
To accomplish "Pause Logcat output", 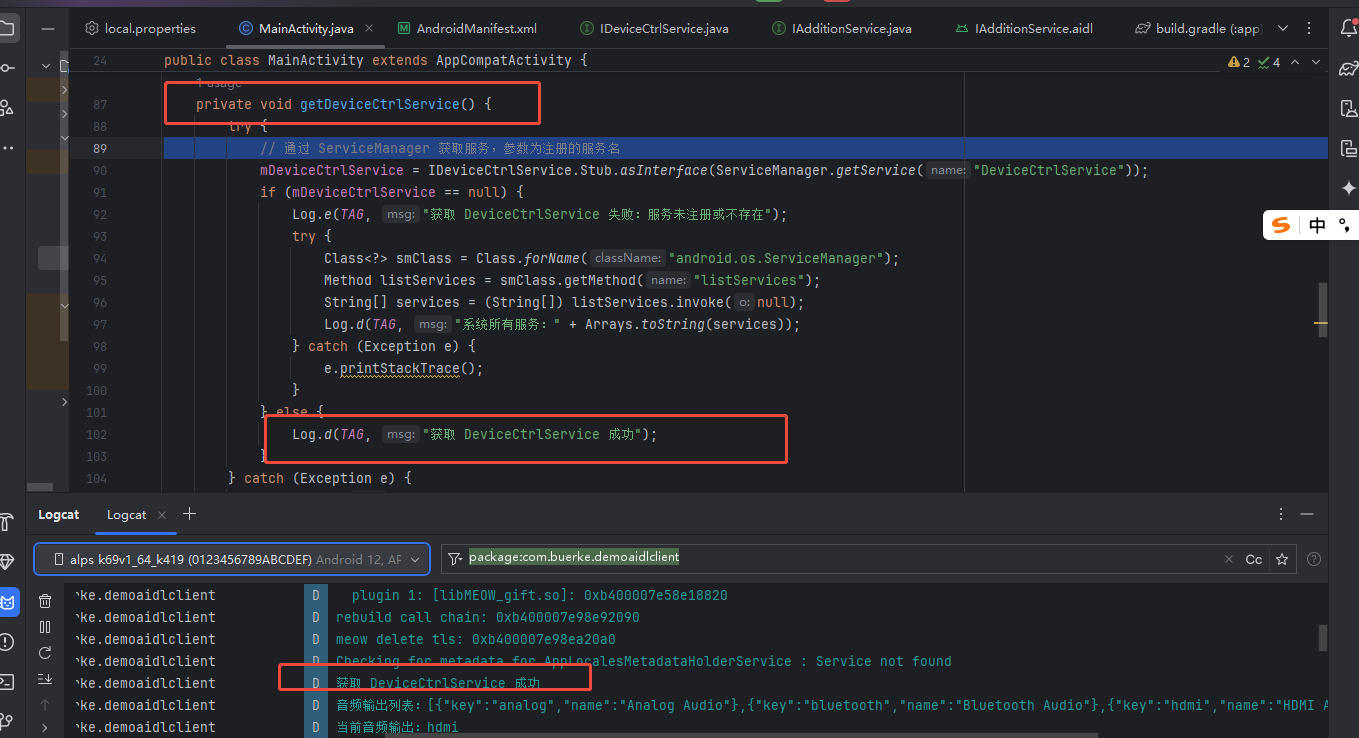I will (45, 627).
